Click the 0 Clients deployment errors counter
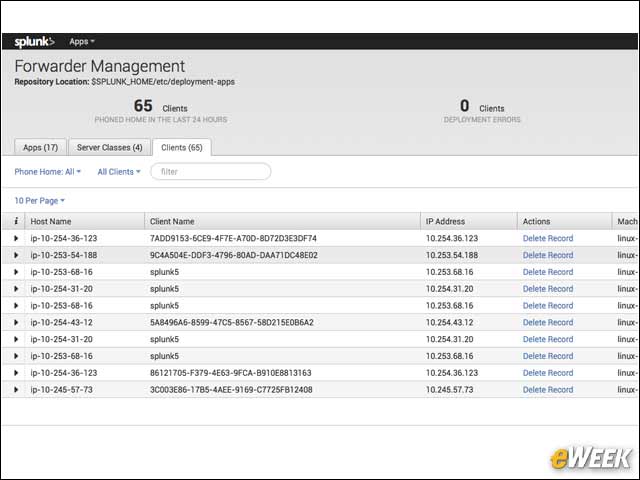Image resolution: width=640 pixels, height=480 pixels. pos(482,111)
